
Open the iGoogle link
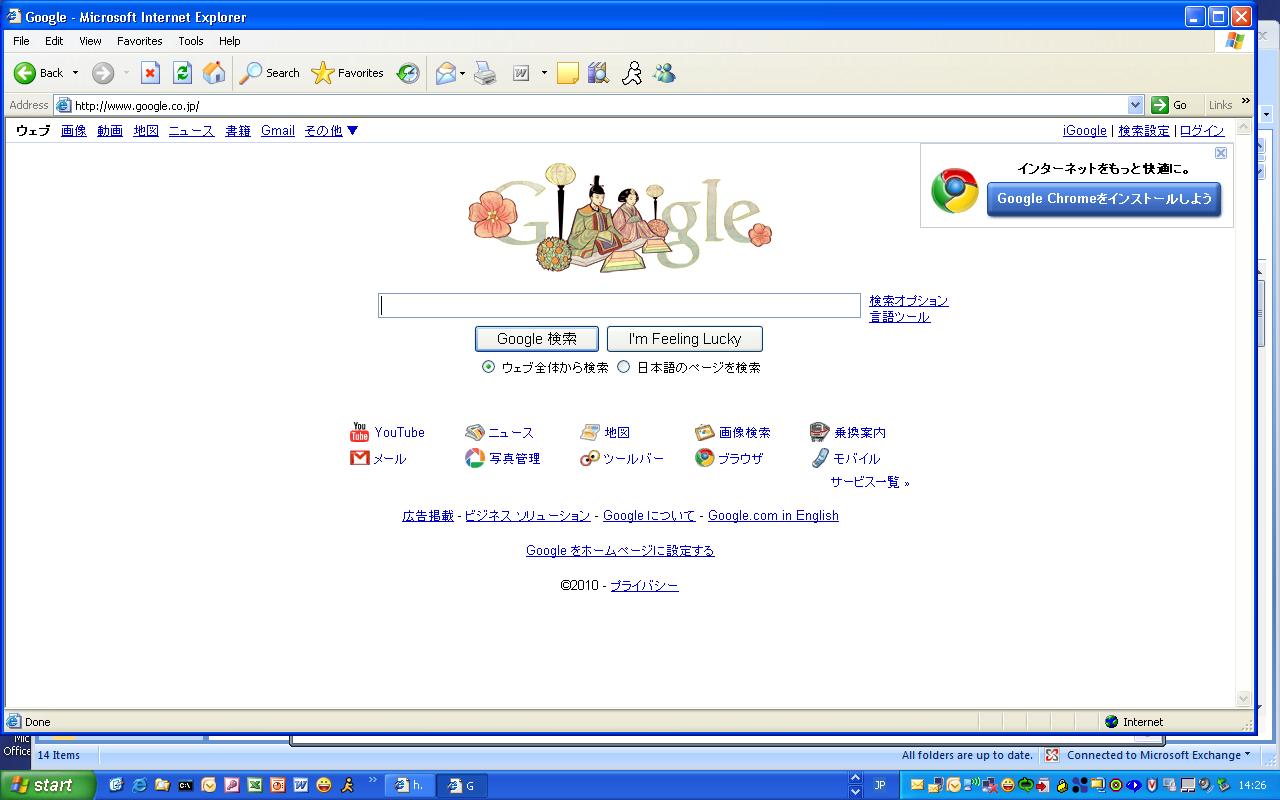(1085, 131)
